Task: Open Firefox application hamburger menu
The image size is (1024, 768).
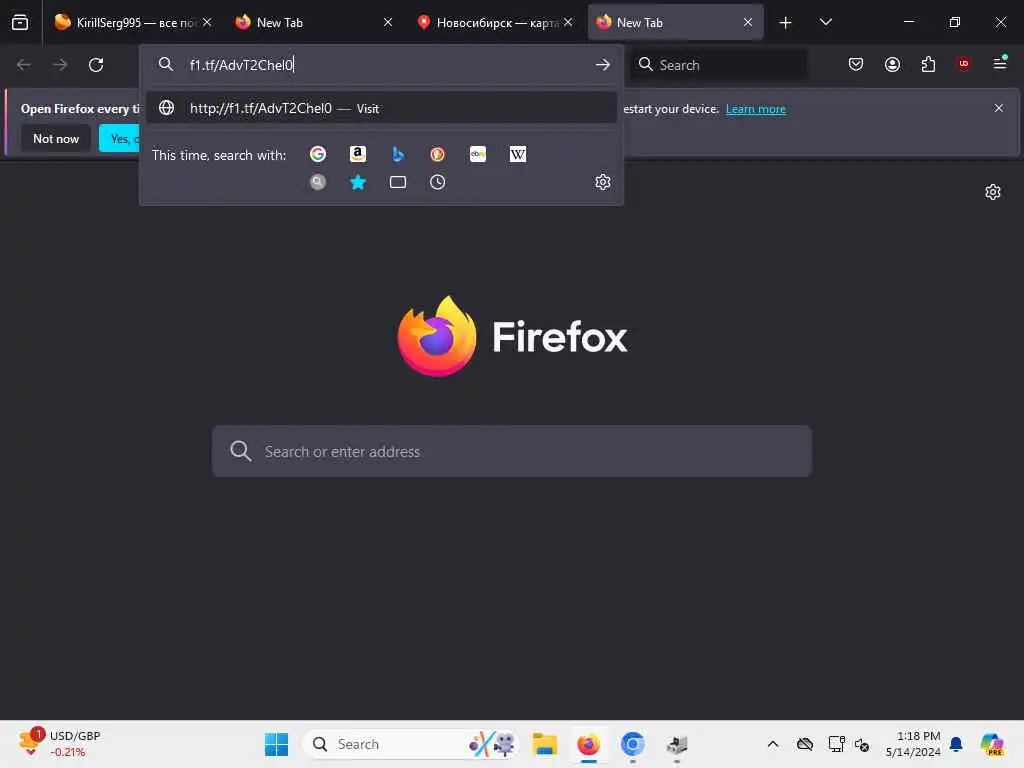Action: coord(1000,64)
